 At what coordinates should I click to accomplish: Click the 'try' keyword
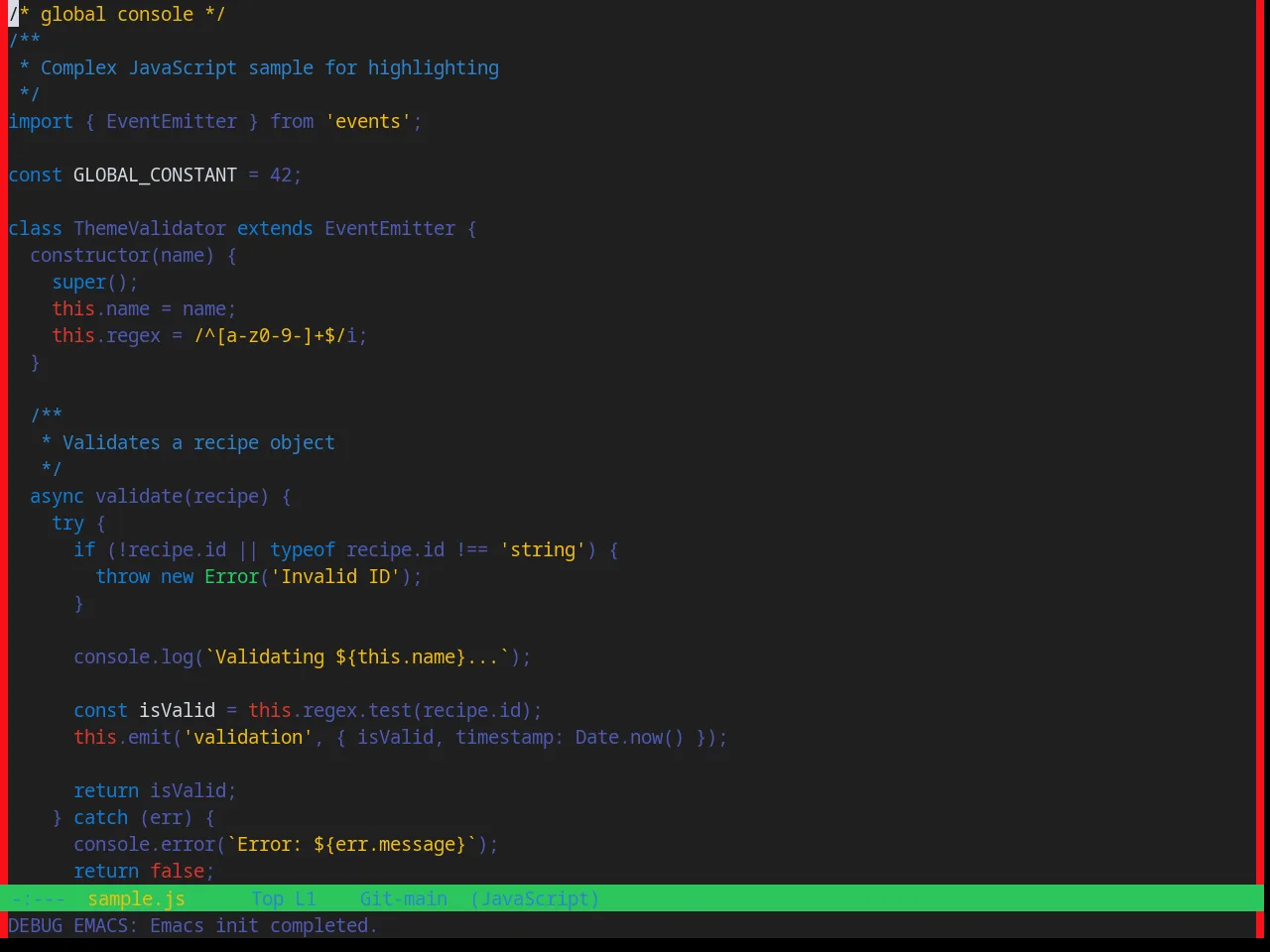pos(67,523)
